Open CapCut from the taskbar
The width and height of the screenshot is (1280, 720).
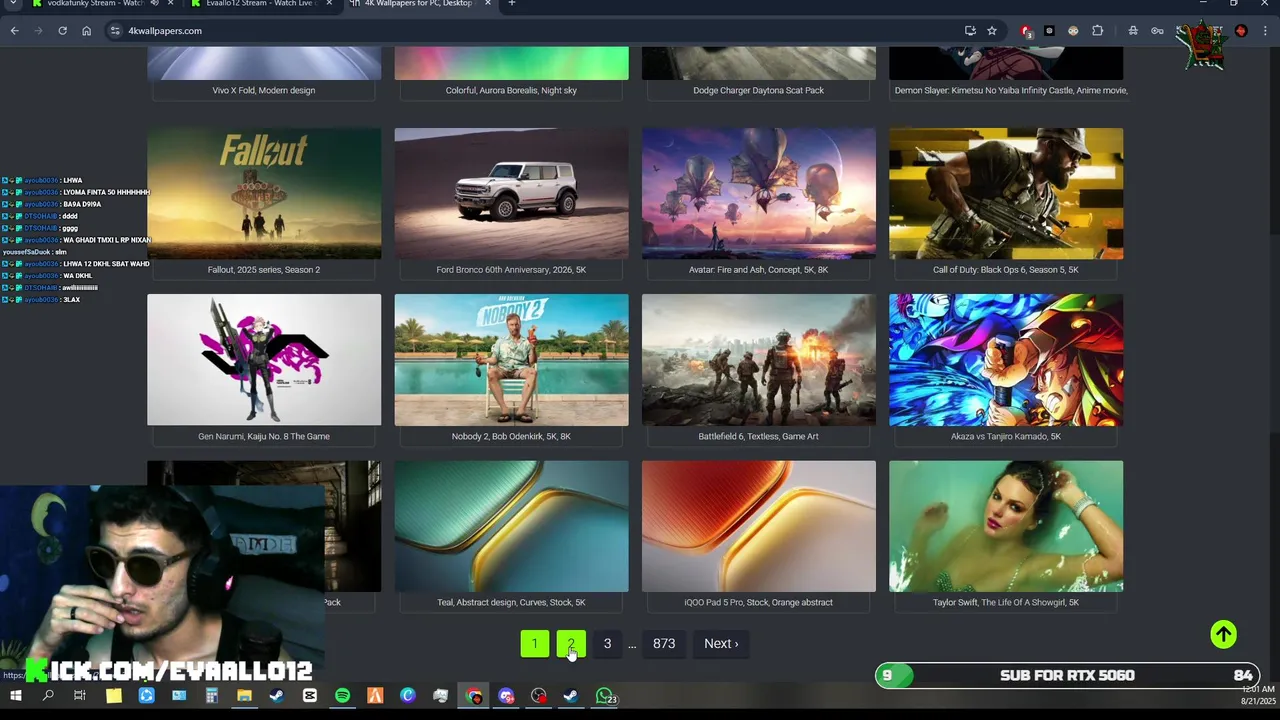310,696
